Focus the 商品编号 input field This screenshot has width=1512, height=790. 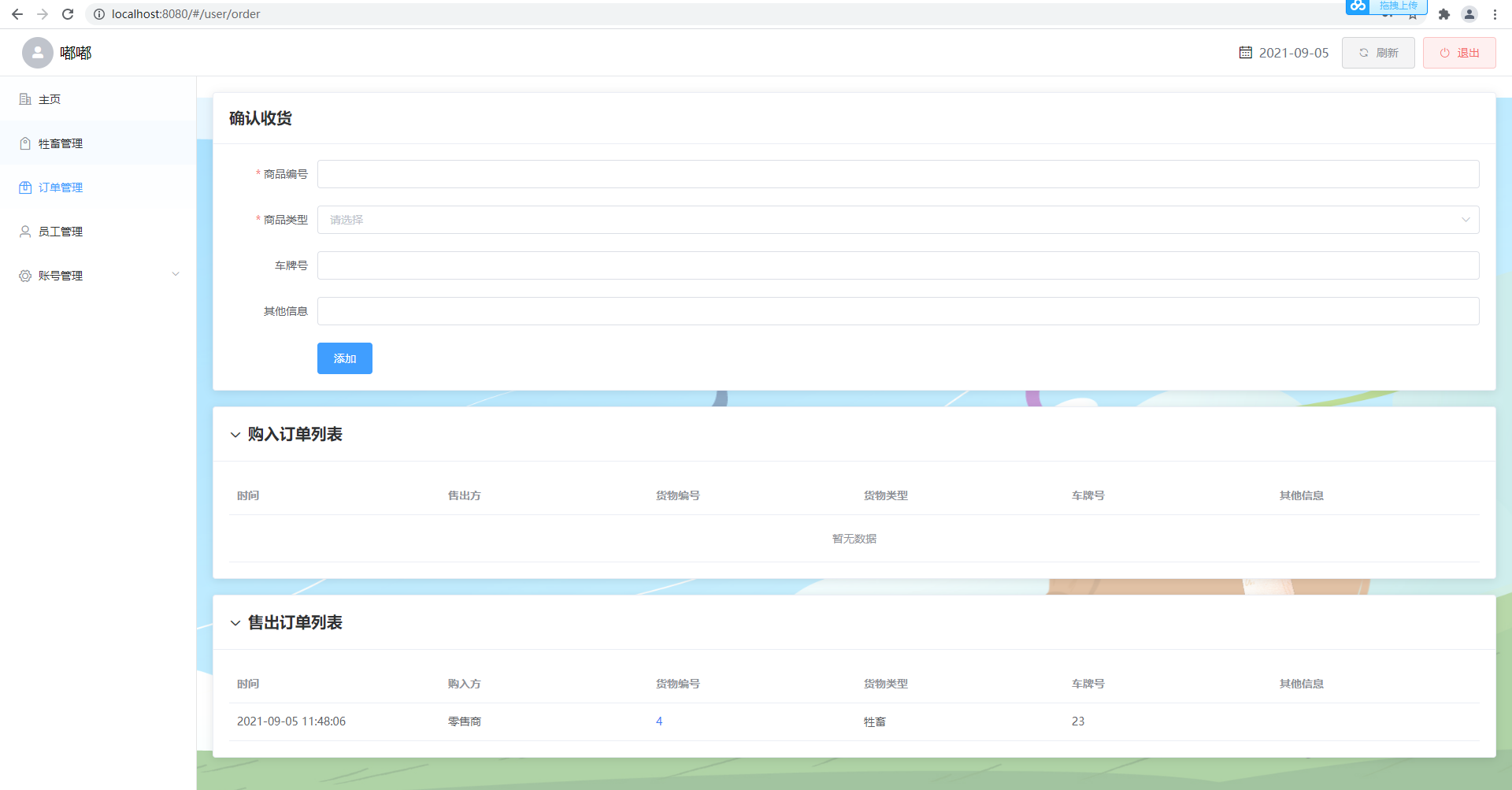click(x=899, y=174)
